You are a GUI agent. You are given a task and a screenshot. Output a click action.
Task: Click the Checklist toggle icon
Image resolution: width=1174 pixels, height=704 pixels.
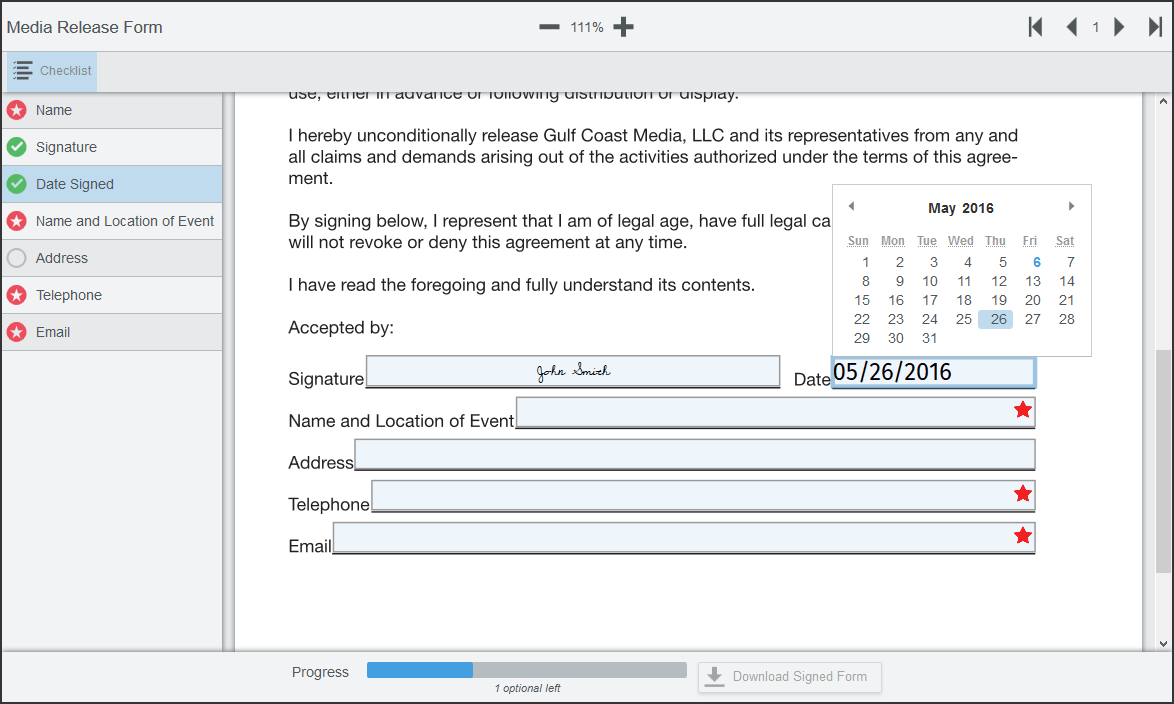tap(23, 70)
